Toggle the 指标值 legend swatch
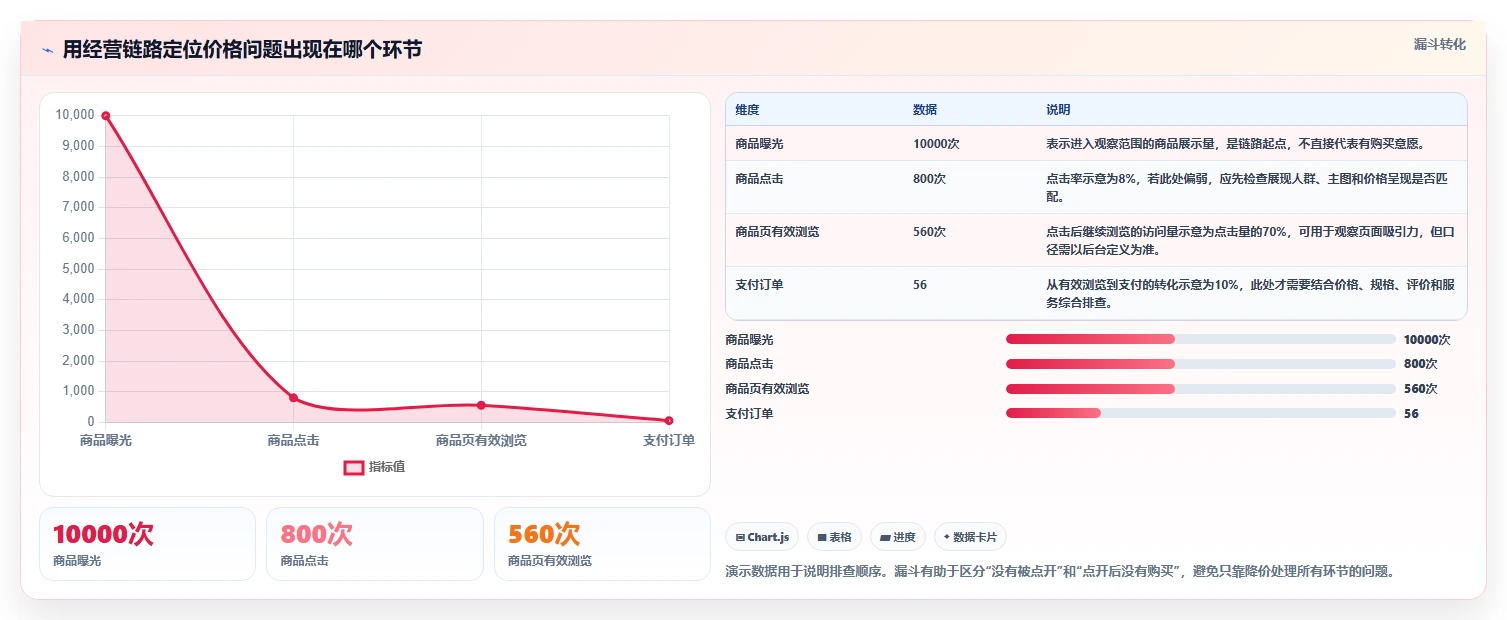This screenshot has height=620, width=1507. pyautogui.click(x=354, y=467)
